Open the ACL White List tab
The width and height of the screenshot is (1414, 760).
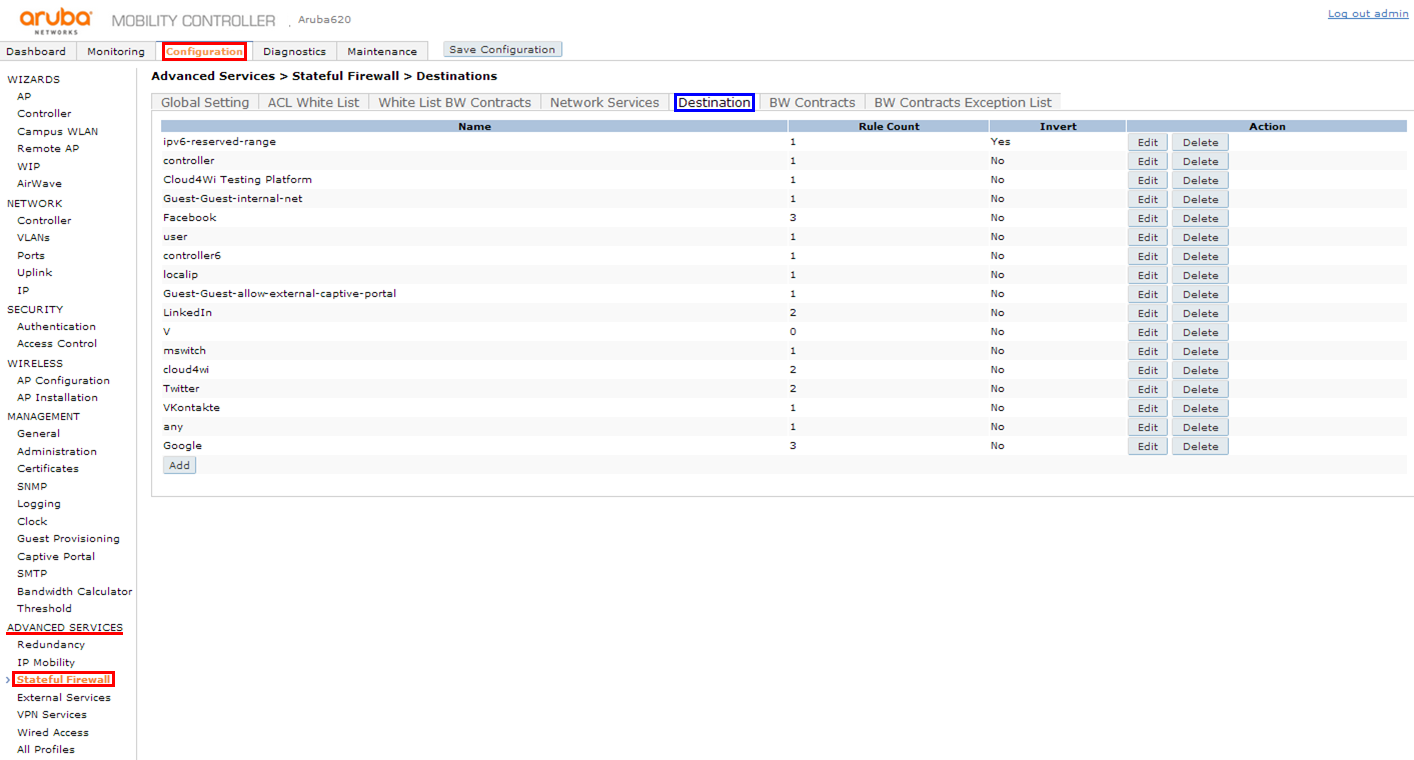[313, 102]
